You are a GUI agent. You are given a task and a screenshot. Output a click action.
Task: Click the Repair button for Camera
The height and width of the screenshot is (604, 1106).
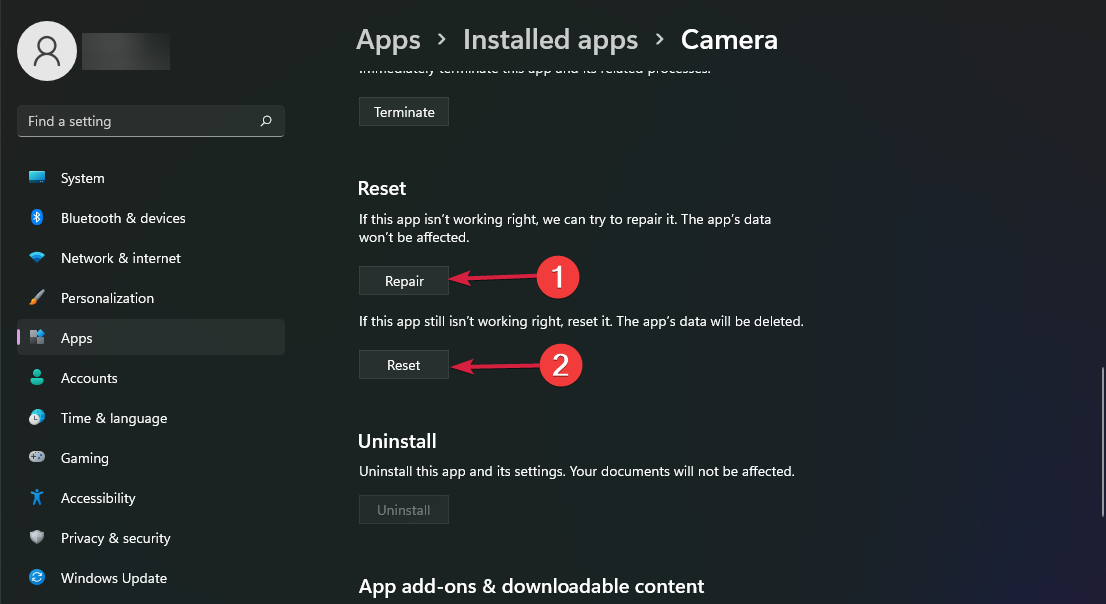(x=403, y=281)
